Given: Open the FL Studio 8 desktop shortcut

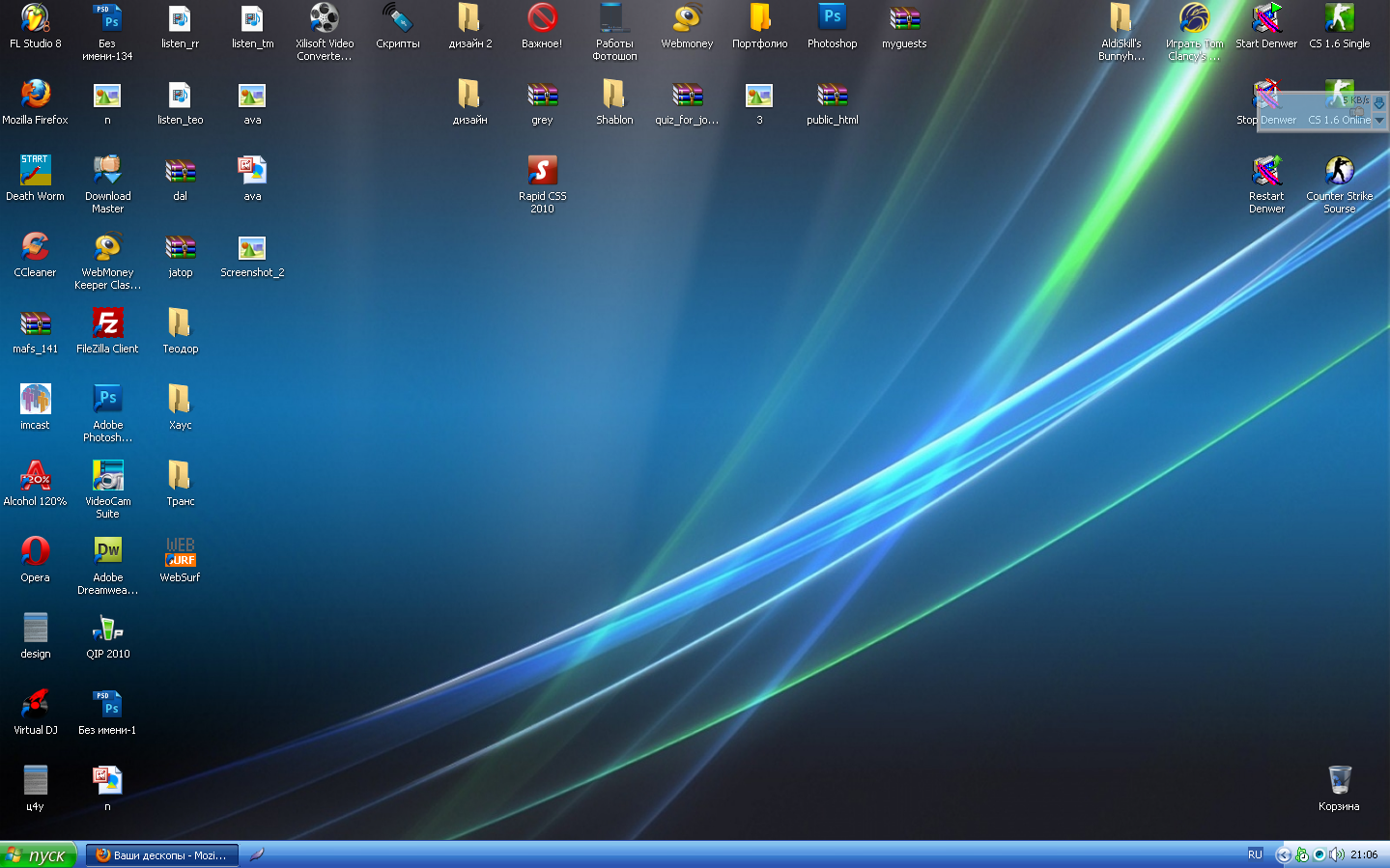Looking at the screenshot, I should 35,19.
